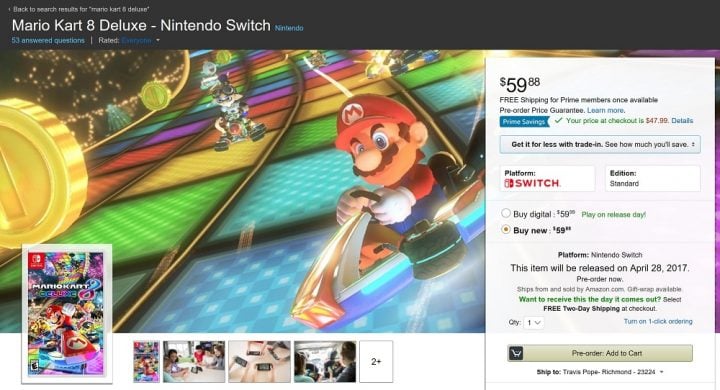Go back to search results link
Screen dimensions: 720x390
(79, 9)
